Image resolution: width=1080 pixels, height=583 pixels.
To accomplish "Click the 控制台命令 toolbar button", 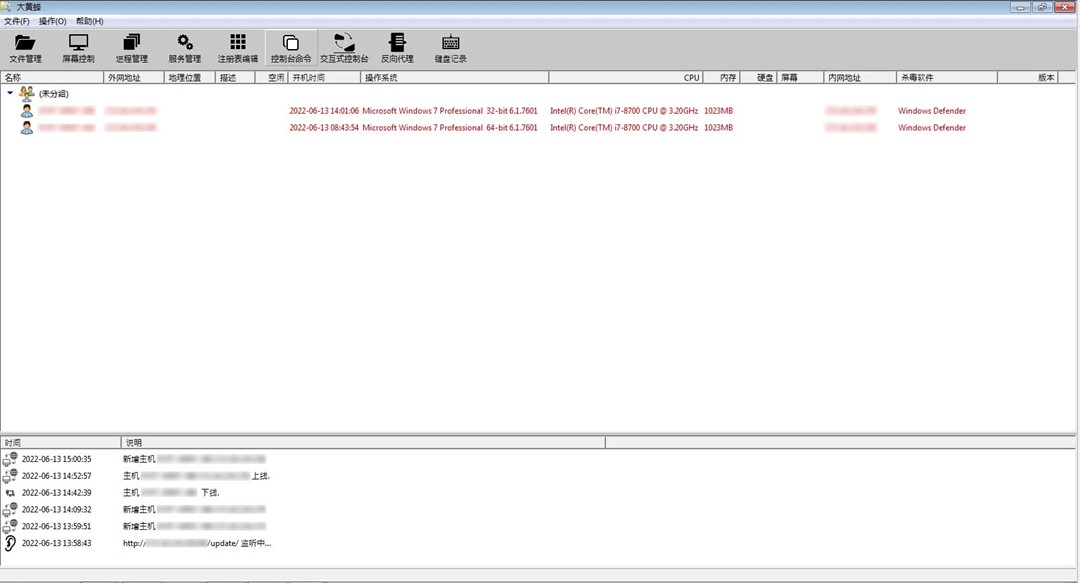I will (x=291, y=47).
